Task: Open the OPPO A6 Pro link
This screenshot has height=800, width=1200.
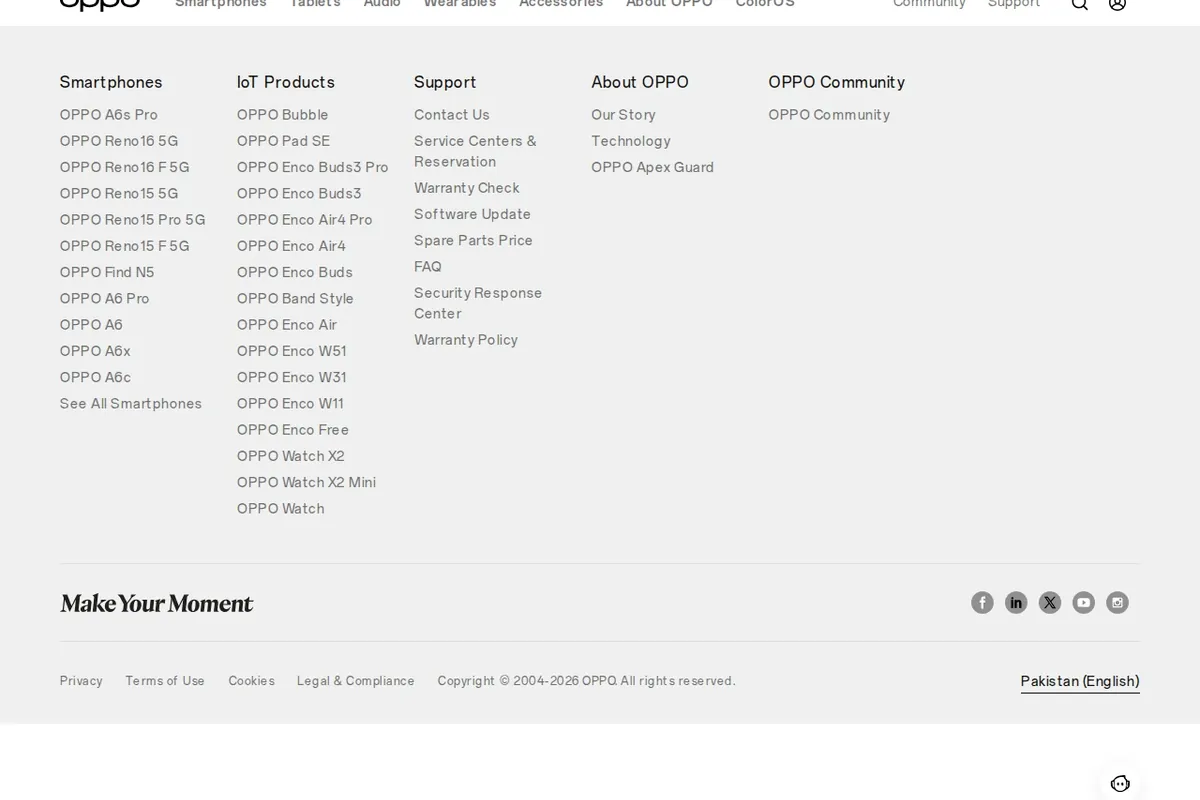Action: (x=104, y=298)
